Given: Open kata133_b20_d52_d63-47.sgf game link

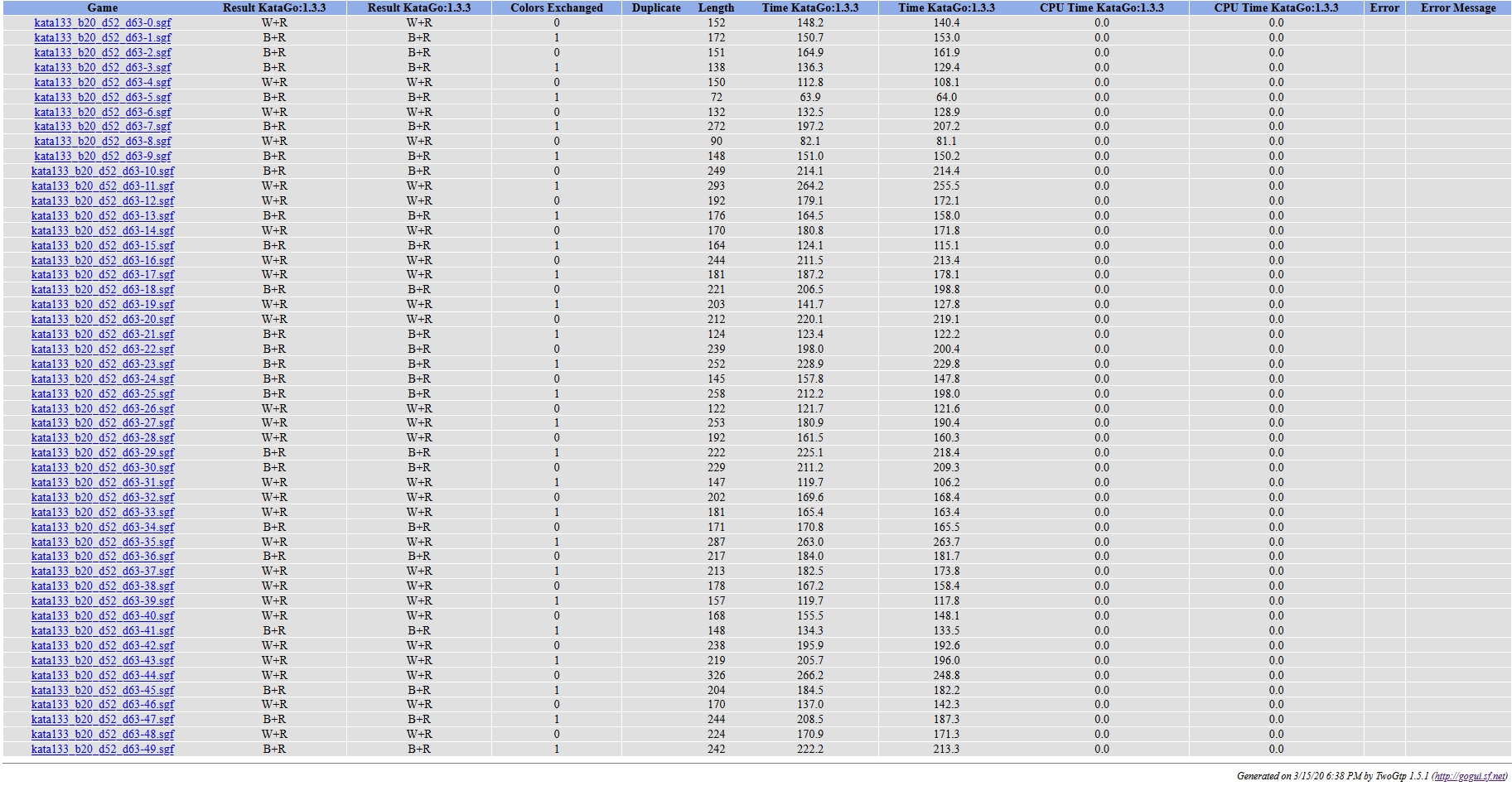Looking at the screenshot, I should pyautogui.click(x=103, y=720).
